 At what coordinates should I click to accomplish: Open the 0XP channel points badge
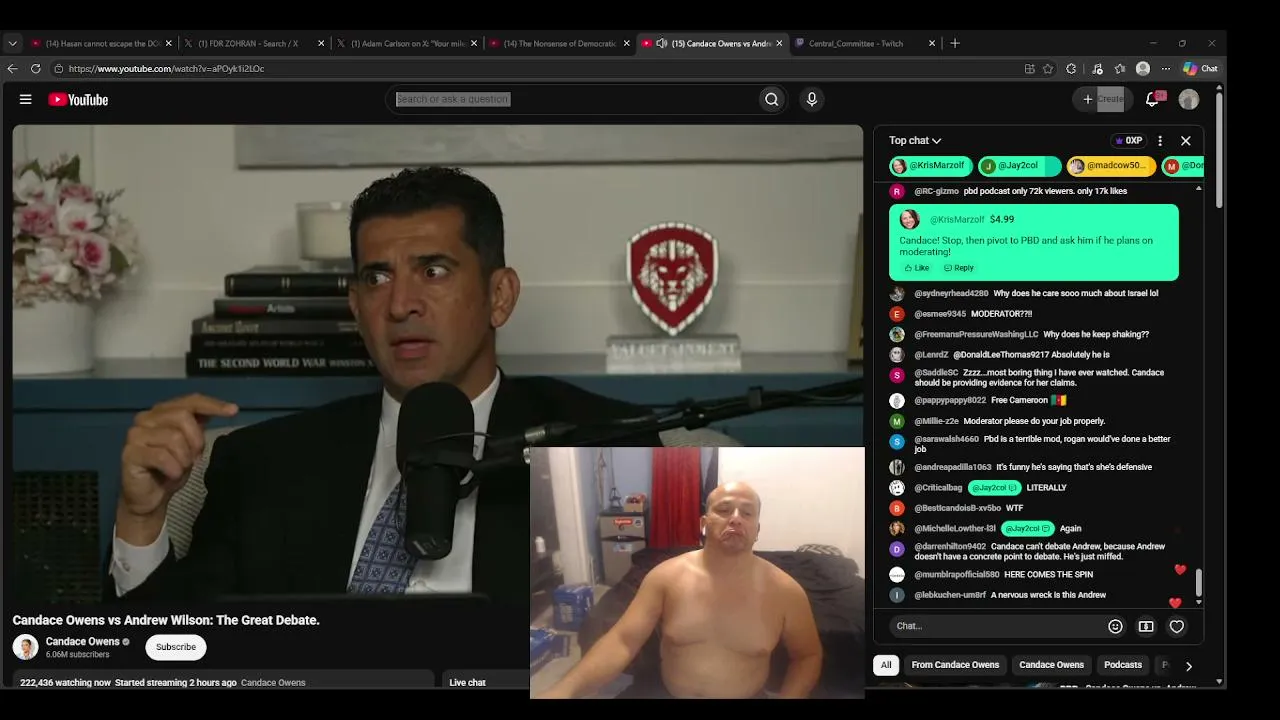pyautogui.click(x=1129, y=141)
